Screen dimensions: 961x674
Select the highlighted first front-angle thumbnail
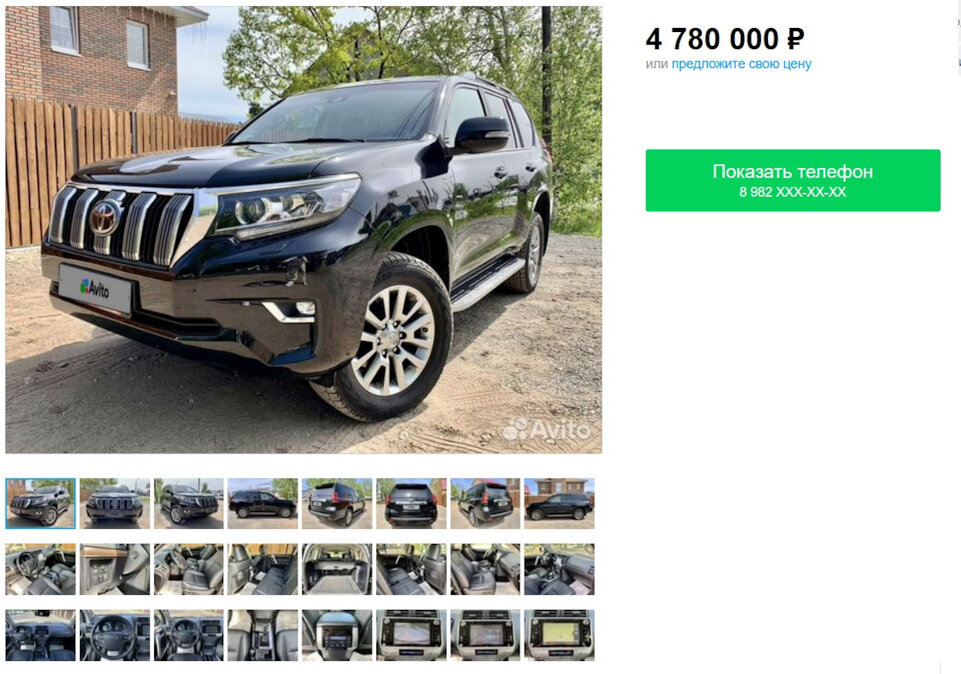(40, 503)
